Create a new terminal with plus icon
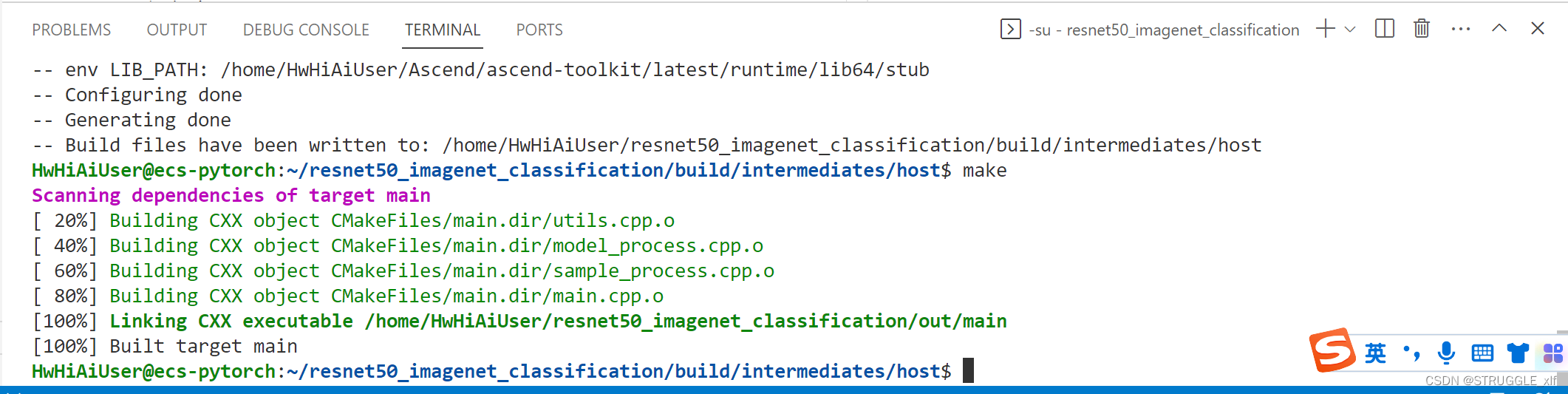The image size is (1568, 394). (1325, 29)
